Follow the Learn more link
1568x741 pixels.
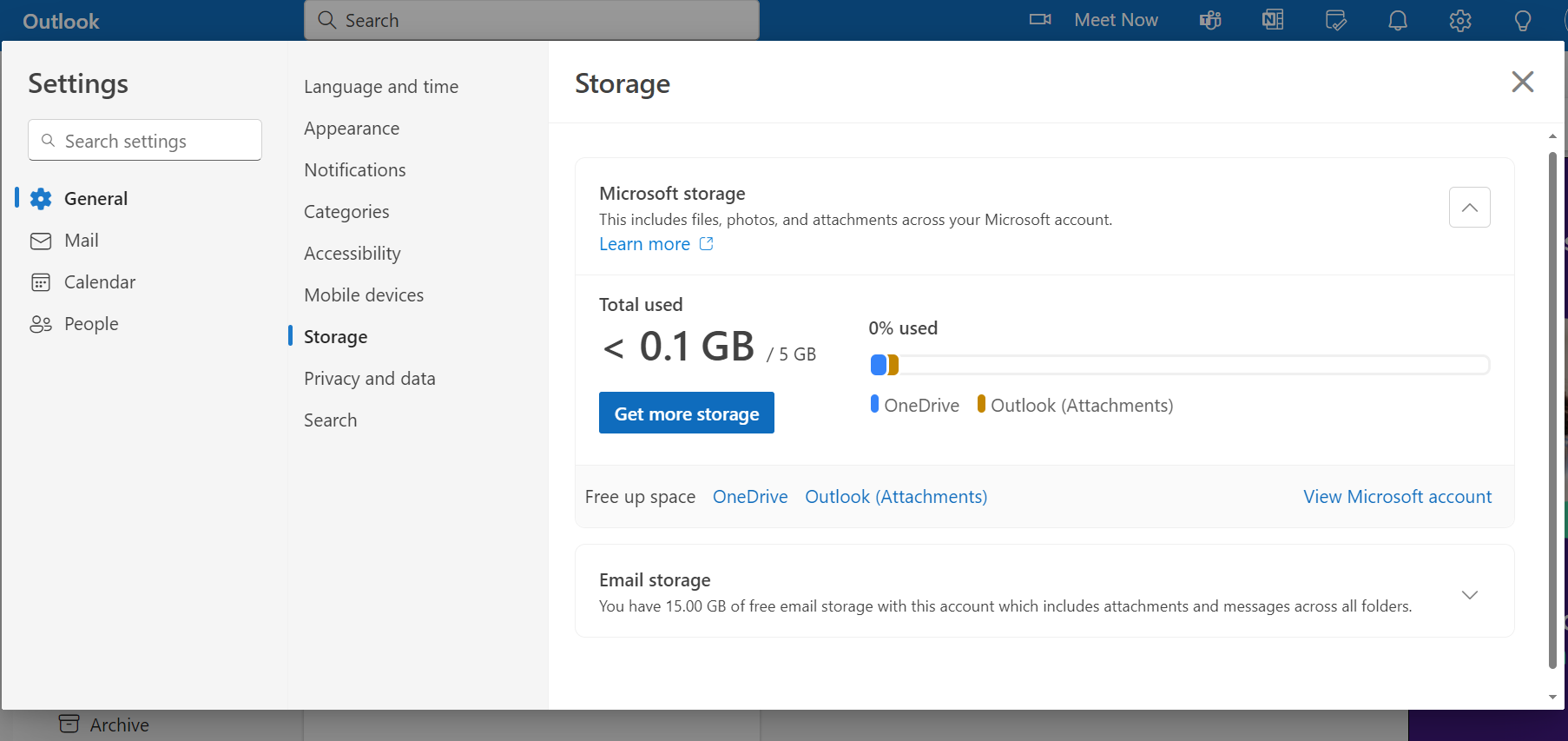[x=644, y=244]
